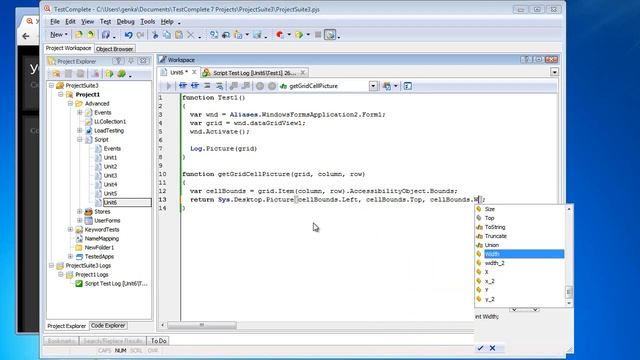The image size is (640, 360).
Task: Click the Cut scissors icon
Action: tap(155, 35)
